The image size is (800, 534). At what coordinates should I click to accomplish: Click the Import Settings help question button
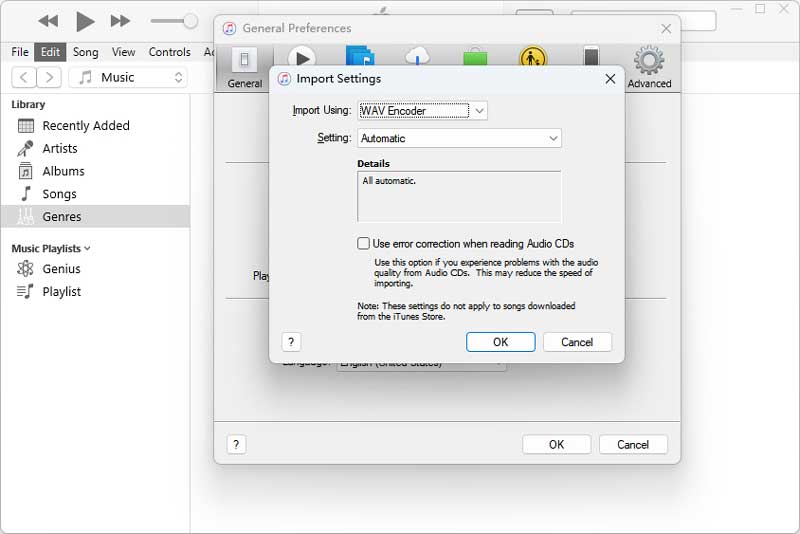click(x=291, y=342)
